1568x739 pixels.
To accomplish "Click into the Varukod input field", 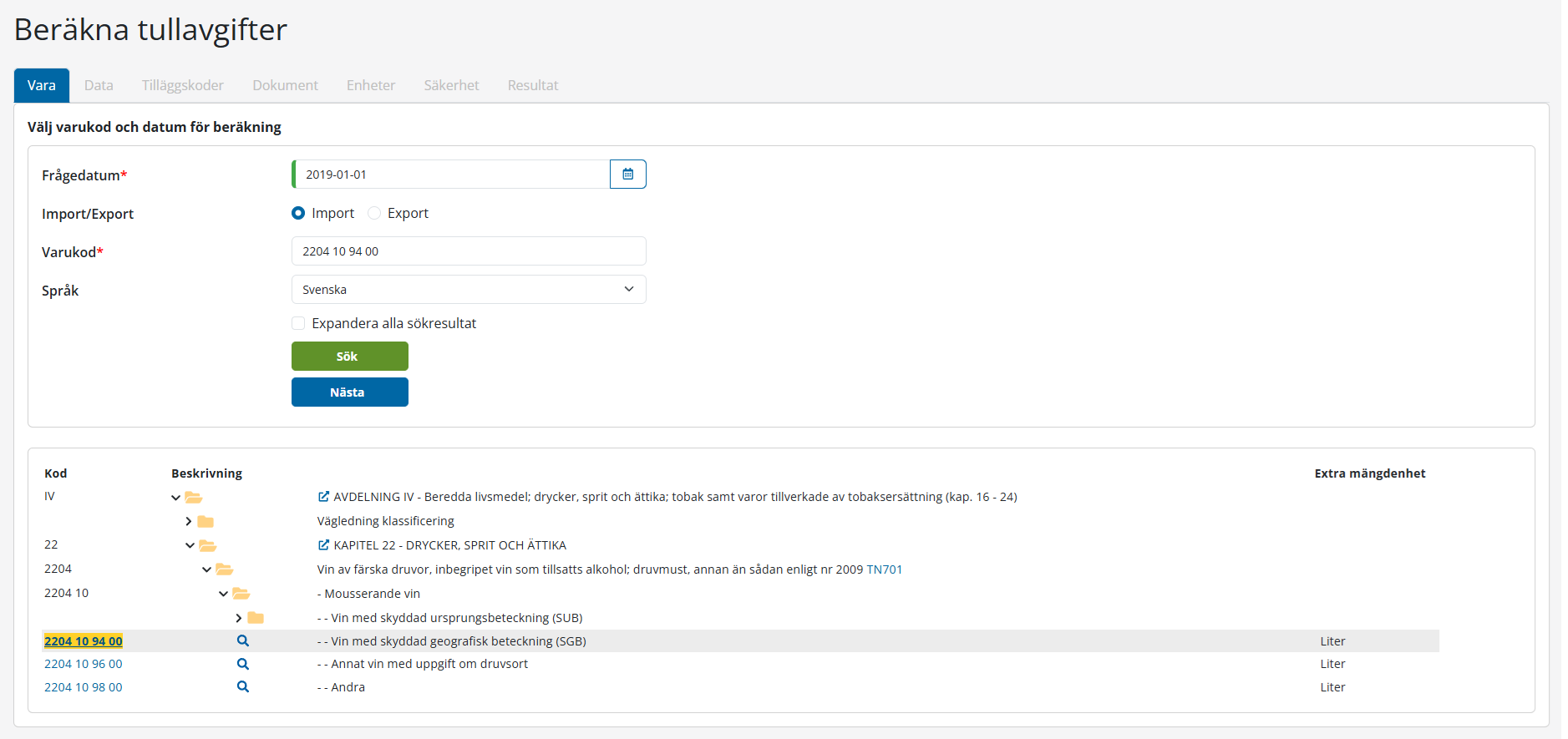I will click(x=469, y=251).
